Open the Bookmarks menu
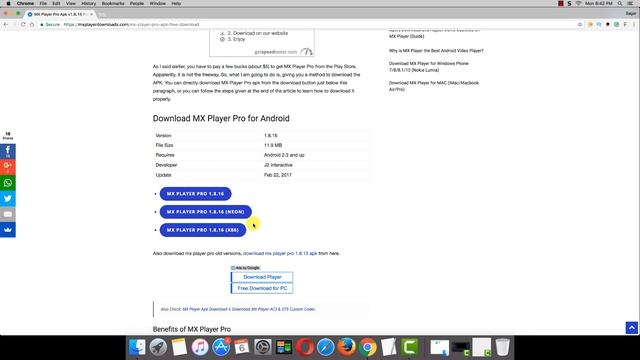Viewport: 640px width, 360px height. [x=113, y=3]
